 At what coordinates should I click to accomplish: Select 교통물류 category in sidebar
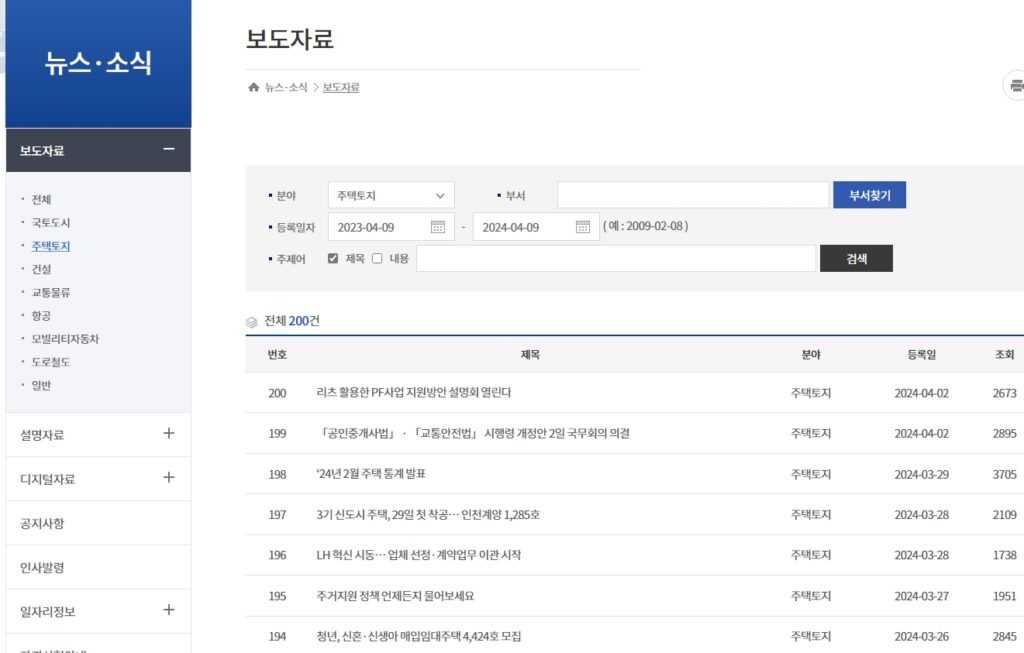(x=51, y=293)
